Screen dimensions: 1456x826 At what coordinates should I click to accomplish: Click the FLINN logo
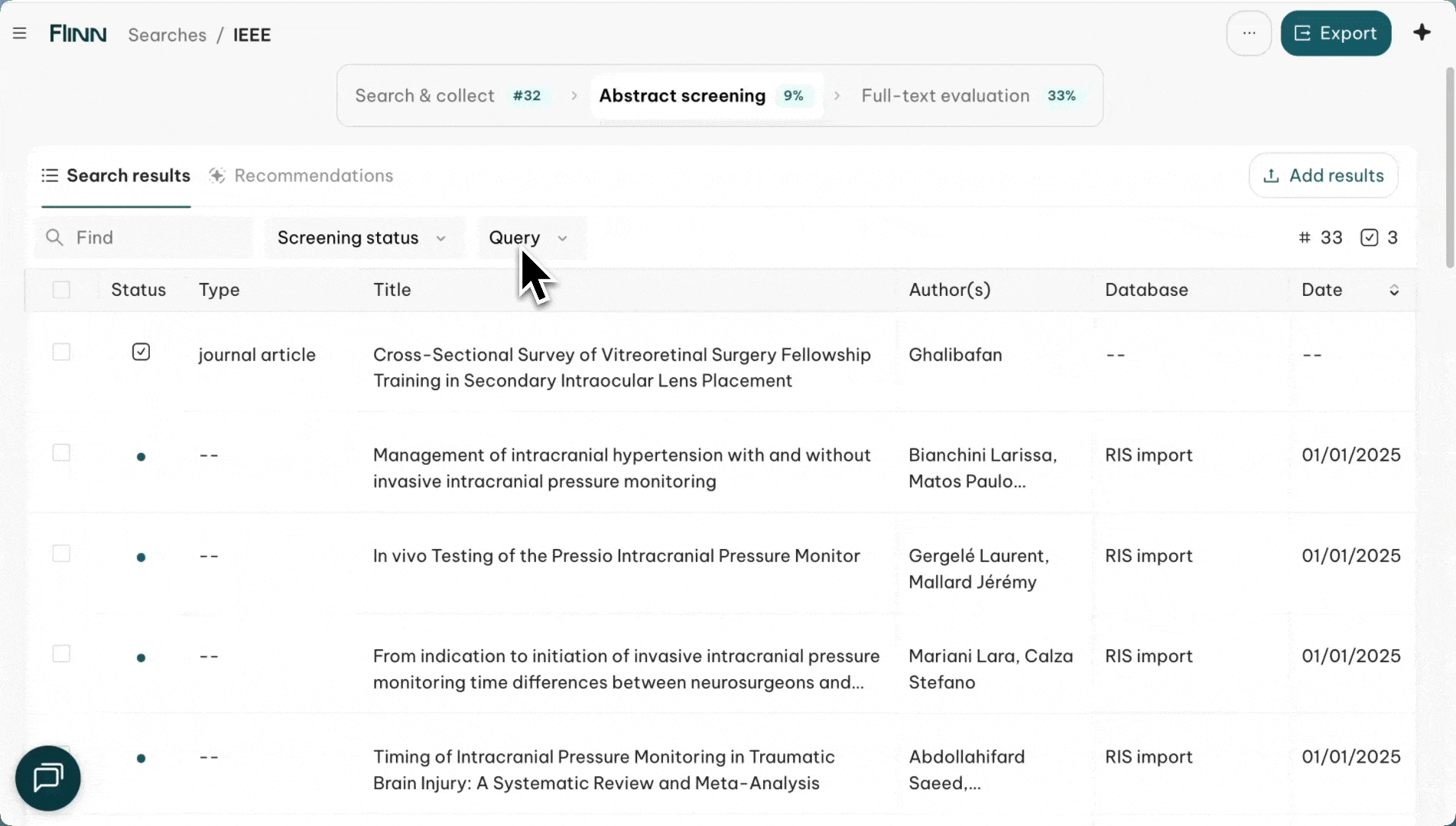tap(78, 34)
